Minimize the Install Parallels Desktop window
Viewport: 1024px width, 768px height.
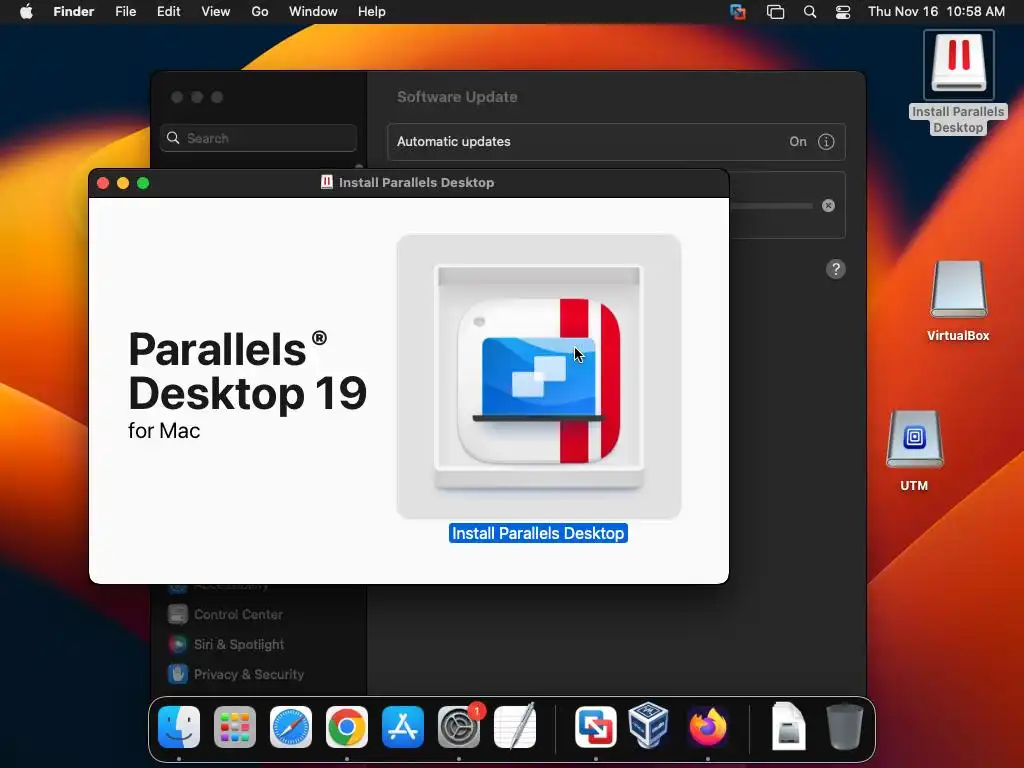[x=123, y=183]
